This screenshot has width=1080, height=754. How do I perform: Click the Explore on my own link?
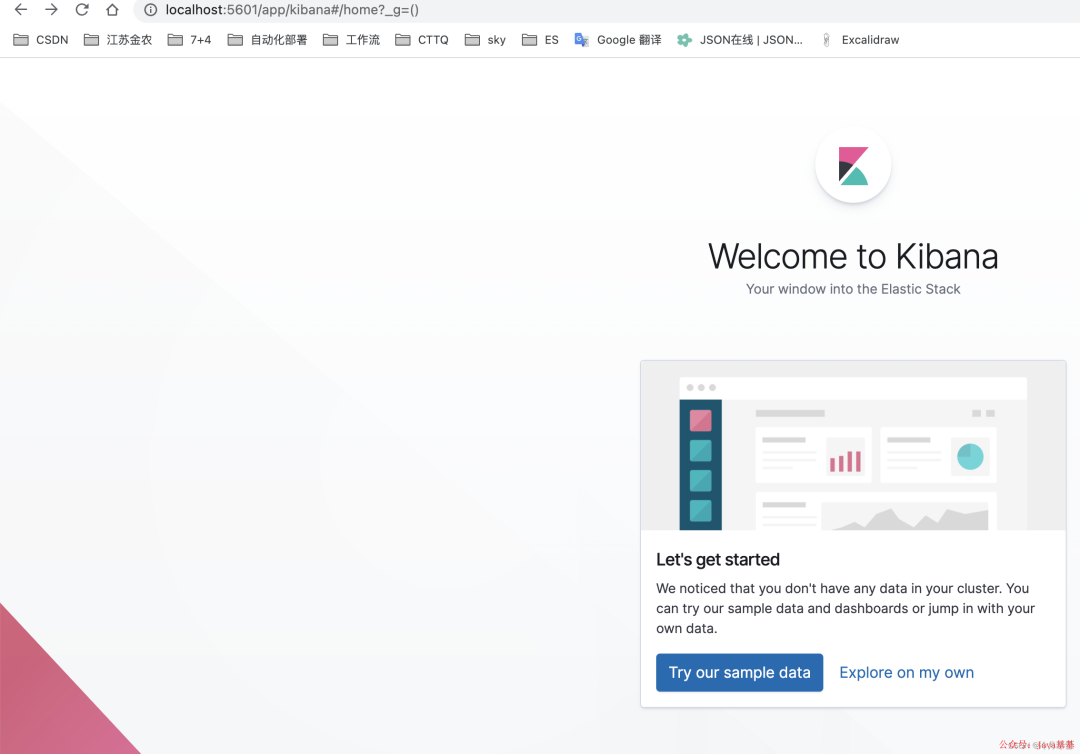pyautogui.click(x=906, y=672)
